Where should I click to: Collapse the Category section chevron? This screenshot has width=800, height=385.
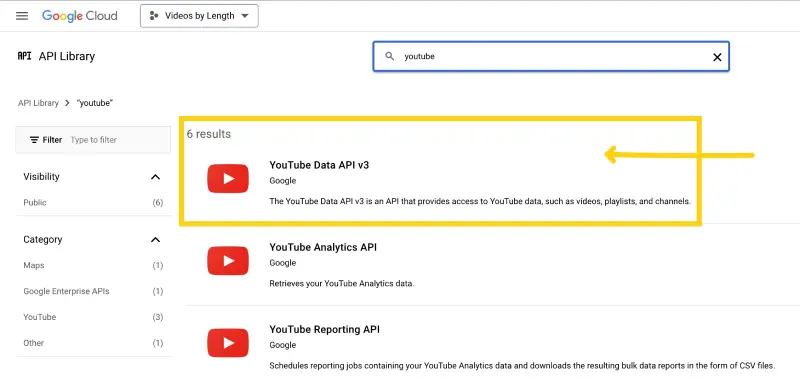tap(156, 240)
